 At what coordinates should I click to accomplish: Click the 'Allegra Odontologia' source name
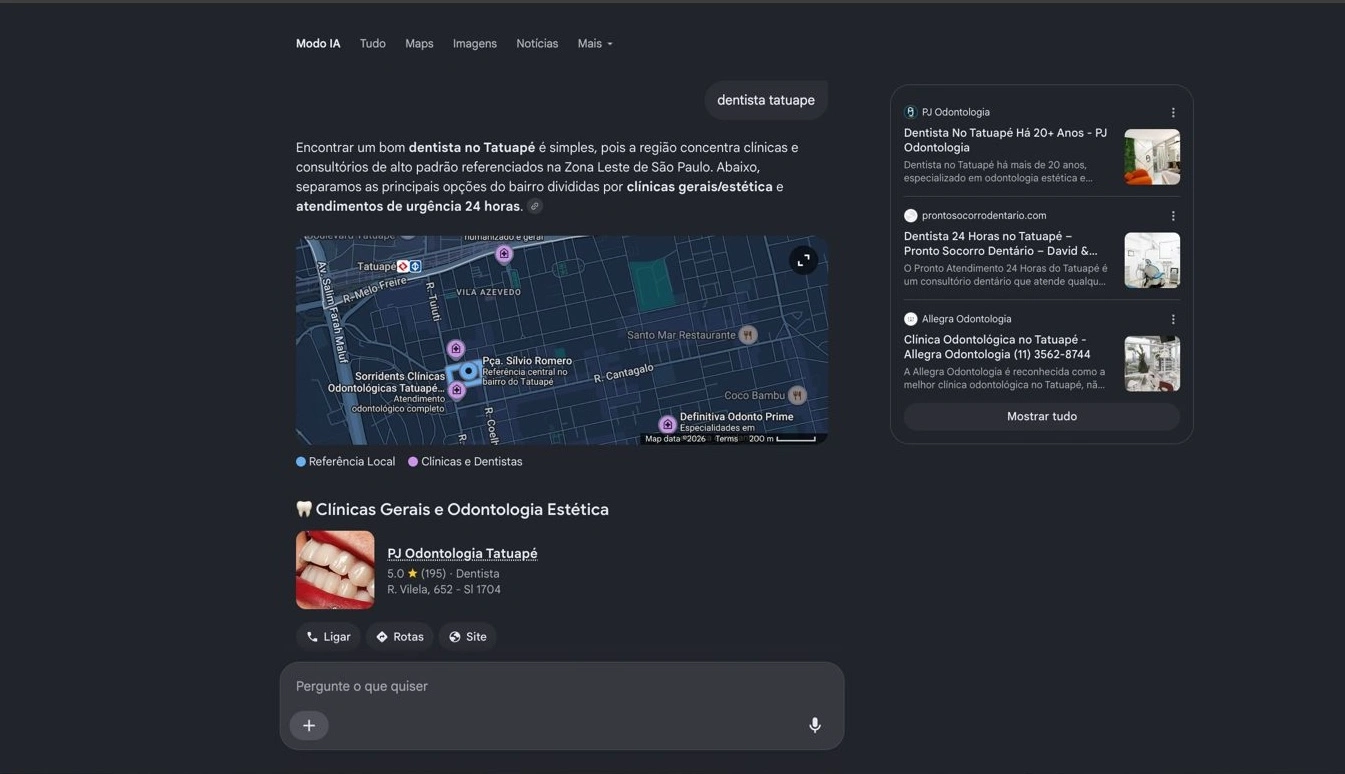pos(967,320)
